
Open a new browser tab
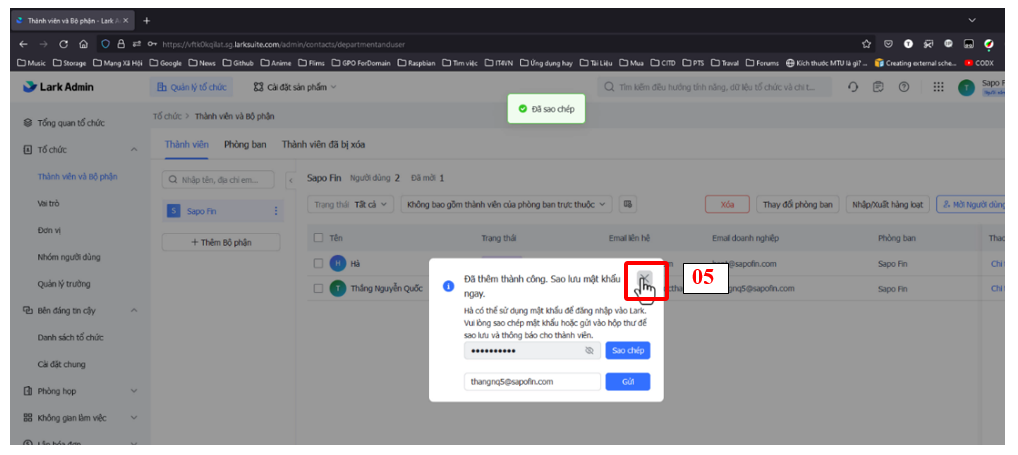pos(146,21)
